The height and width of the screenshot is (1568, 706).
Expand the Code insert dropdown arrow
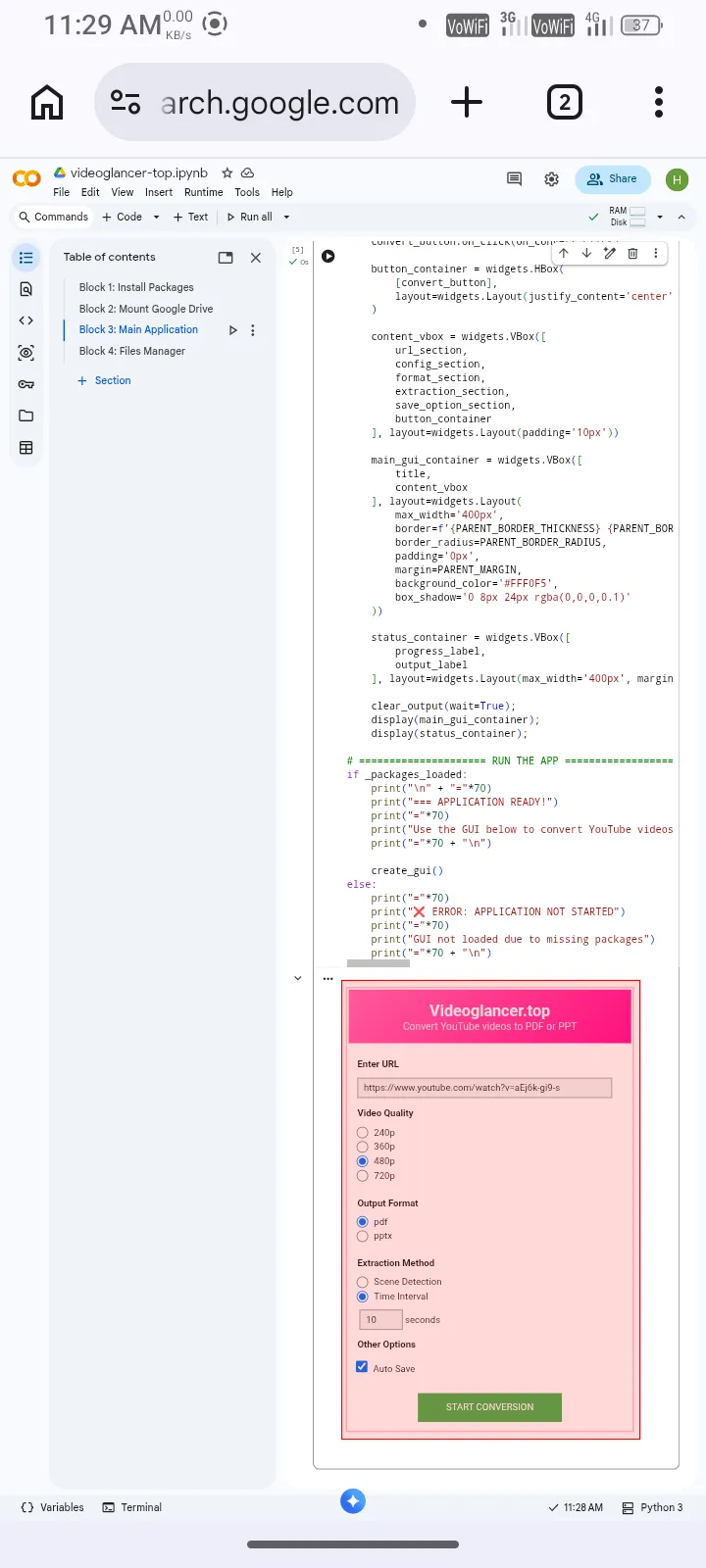(x=156, y=218)
